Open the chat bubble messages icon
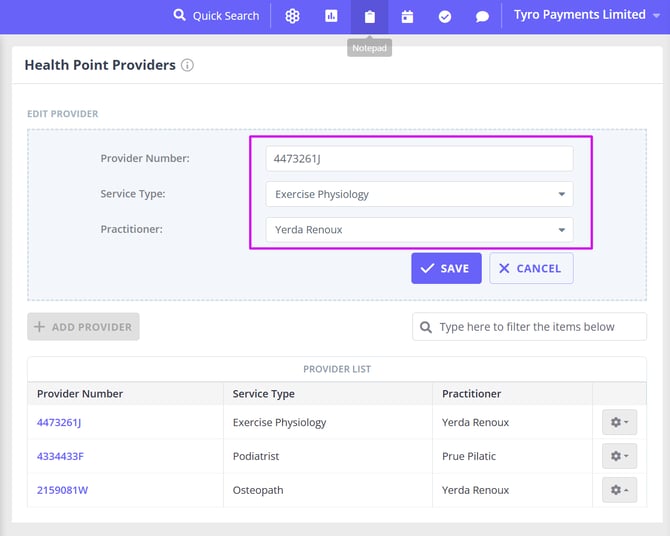The image size is (670, 536). (x=482, y=16)
